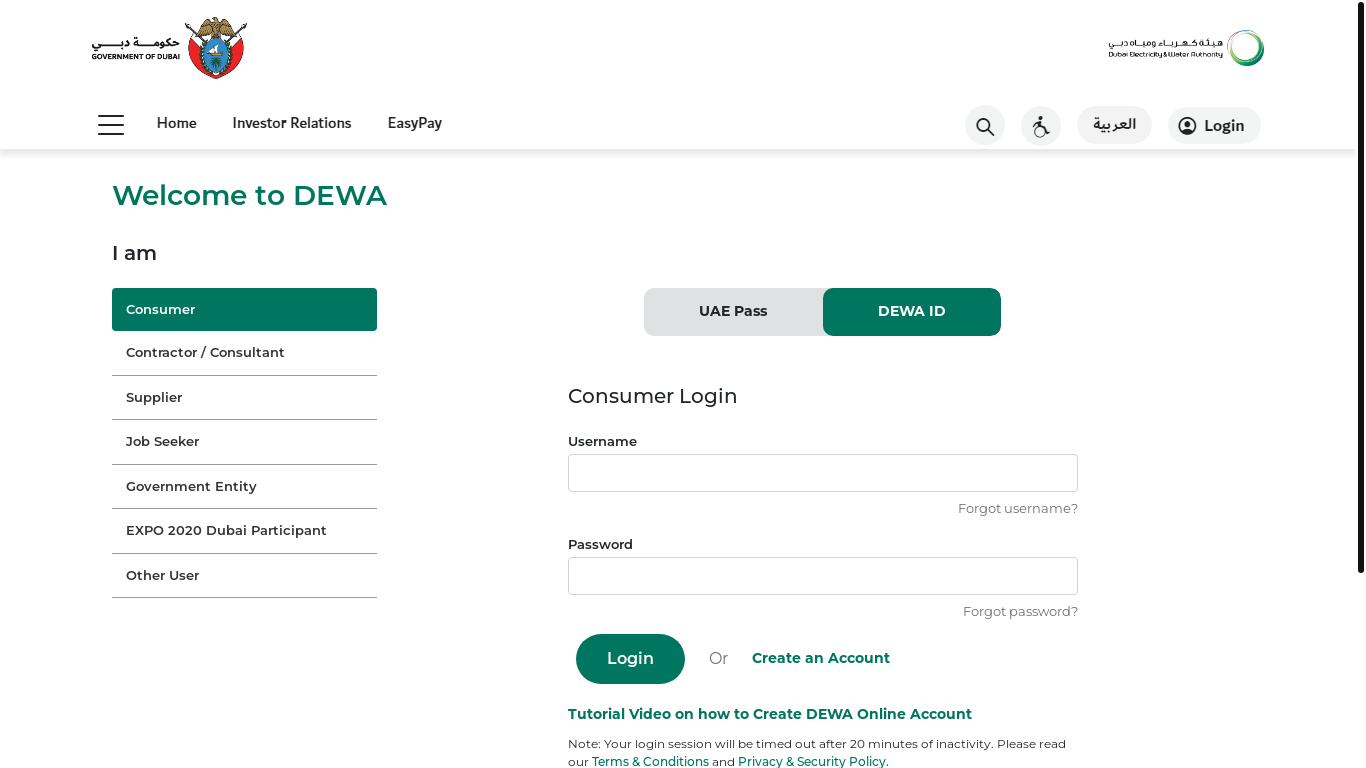Choose the Job Seeker option
1366x768 pixels.
click(244, 442)
